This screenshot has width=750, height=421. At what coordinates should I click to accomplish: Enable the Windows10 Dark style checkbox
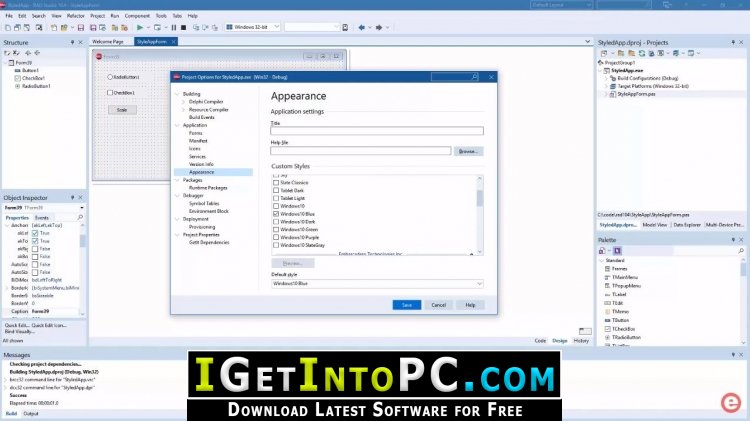276,222
